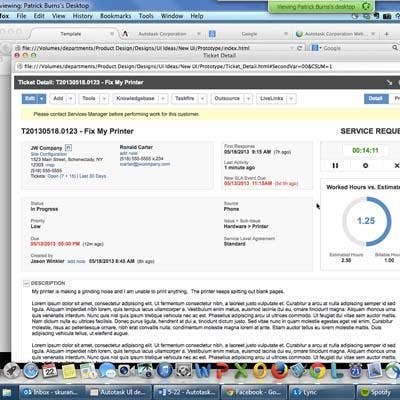Switch to the Autotask Corporation tab
This screenshot has width=400, height=400.
coord(162,34)
